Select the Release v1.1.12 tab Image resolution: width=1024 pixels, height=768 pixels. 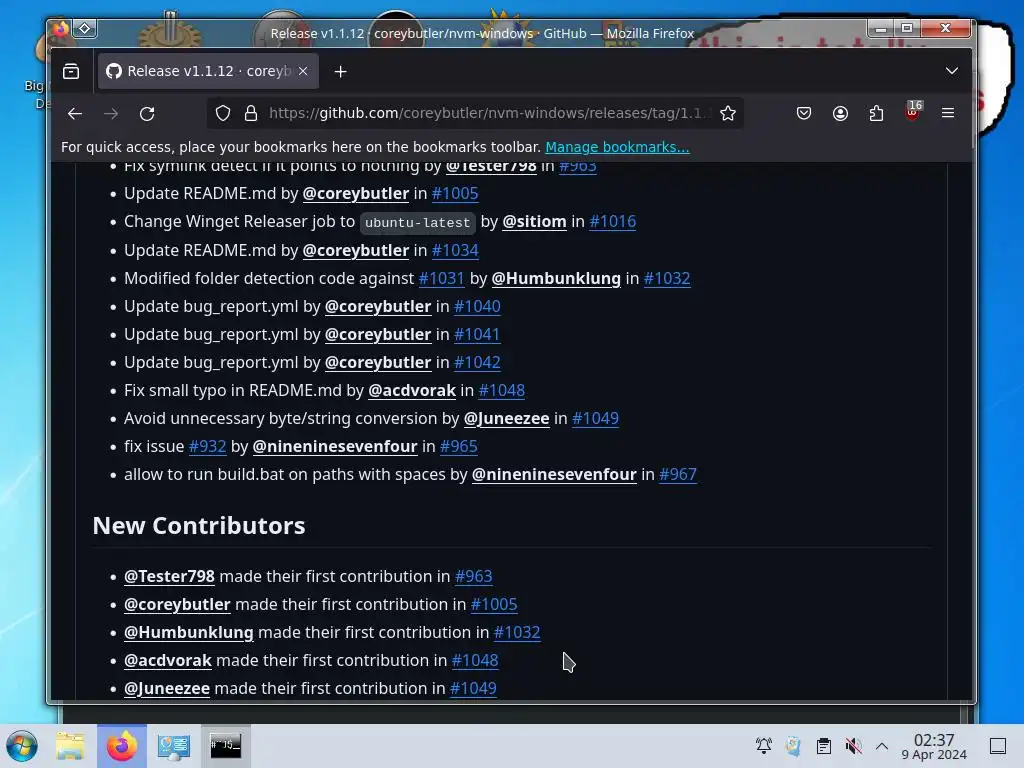click(208, 71)
